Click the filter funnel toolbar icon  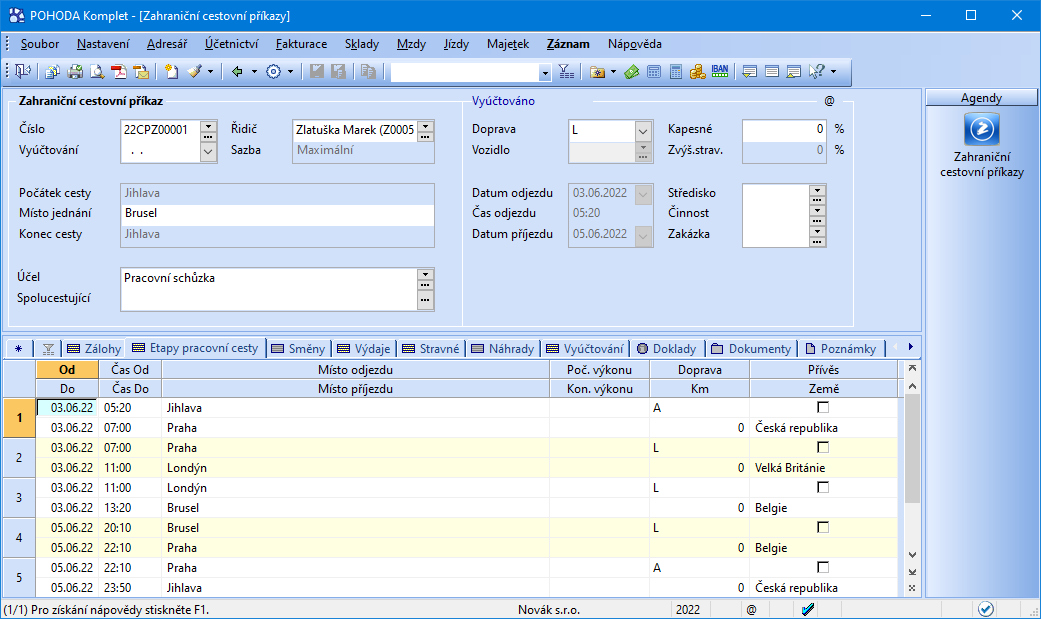click(566, 72)
